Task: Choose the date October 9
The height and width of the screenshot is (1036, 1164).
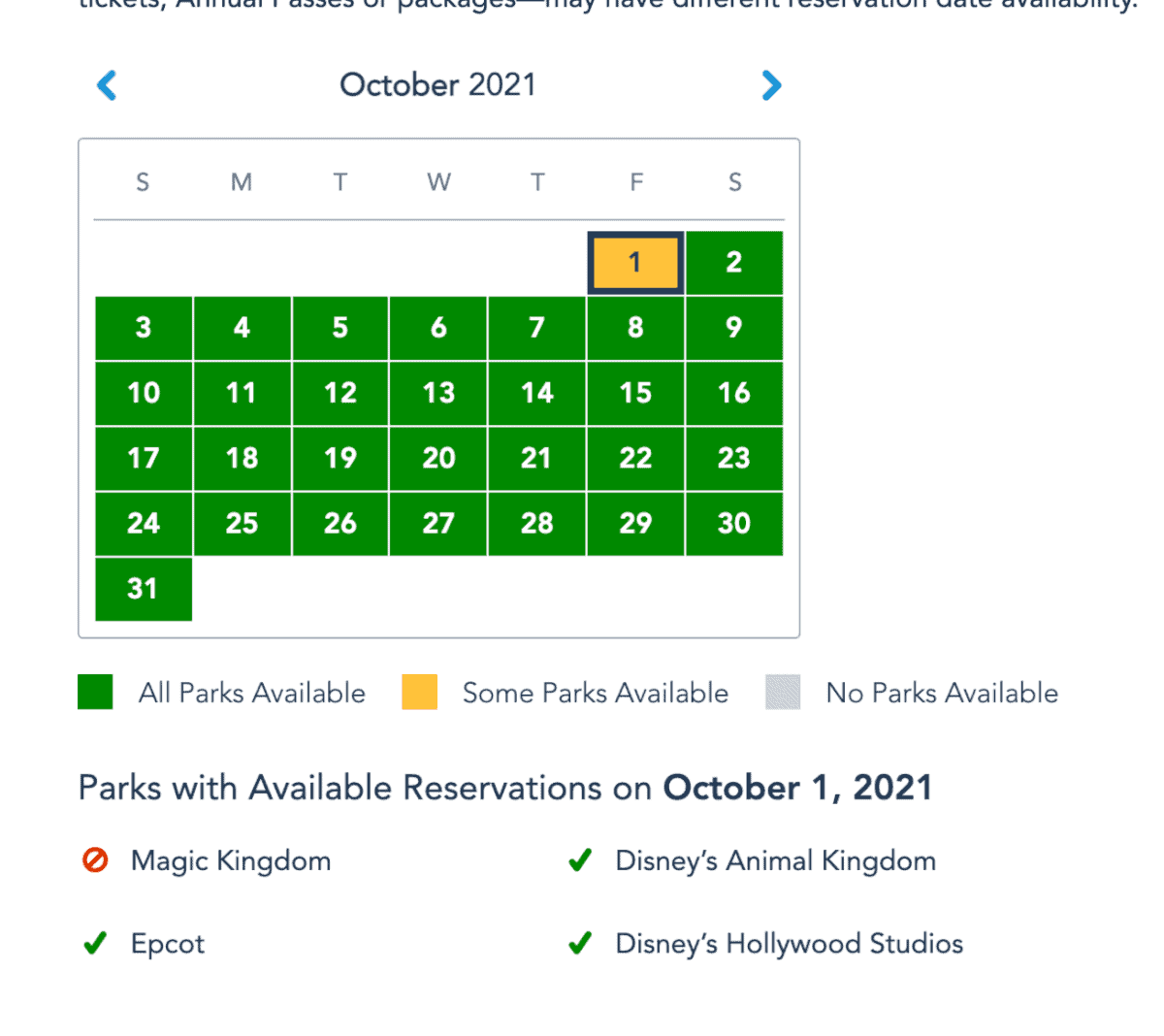Action: tap(734, 328)
